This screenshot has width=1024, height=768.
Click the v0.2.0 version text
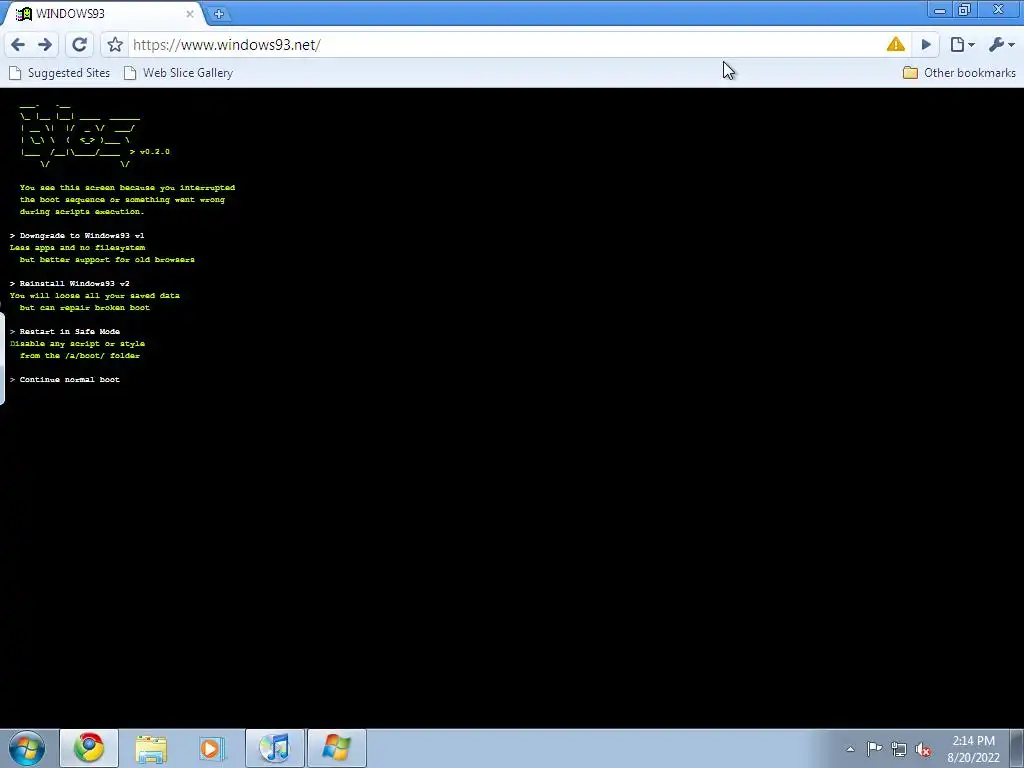[x=154, y=152]
